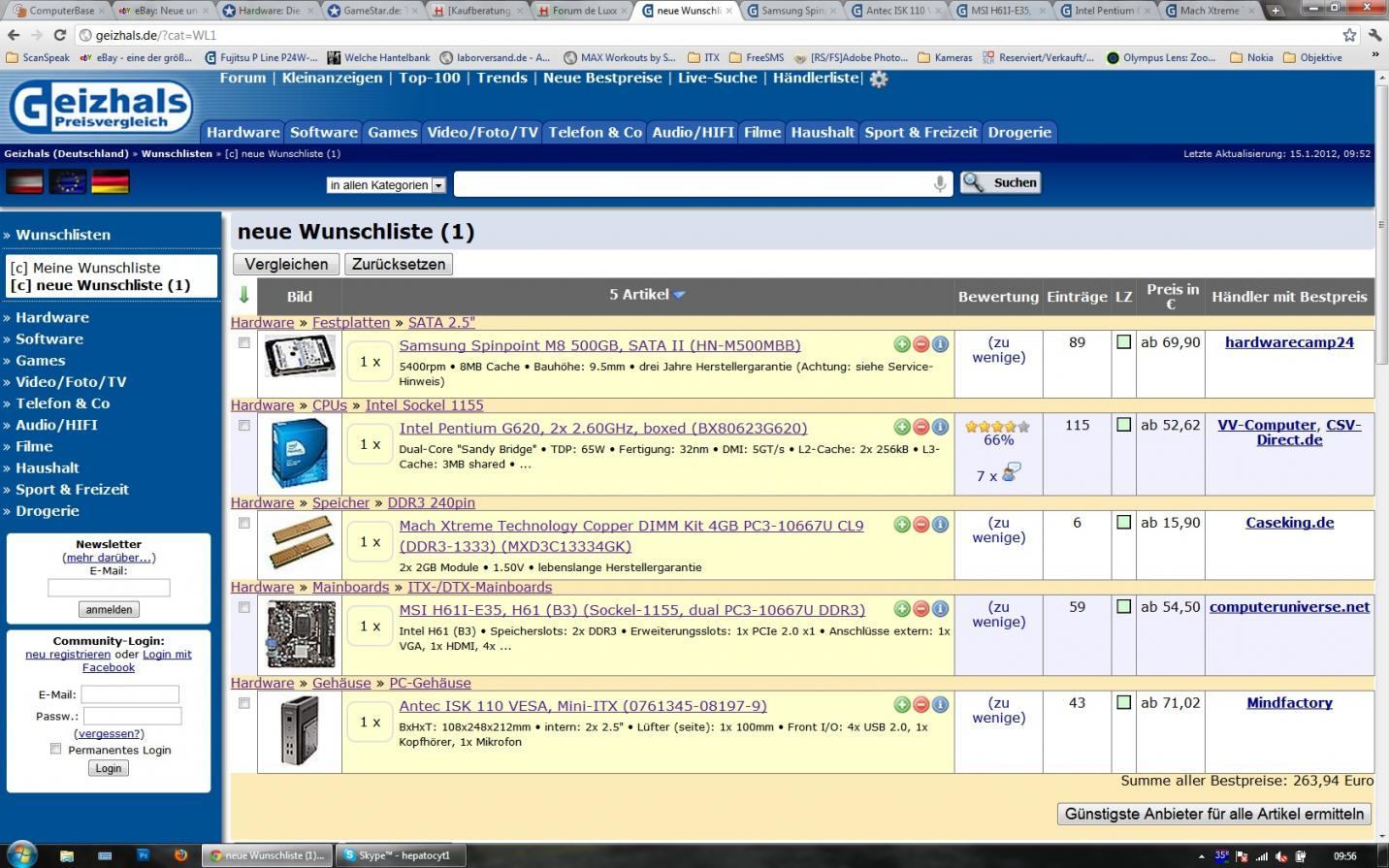Click Geizhals Preisvergleich logo
This screenshot has height=868, width=1389.
pyautogui.click(x=101, y=106)
